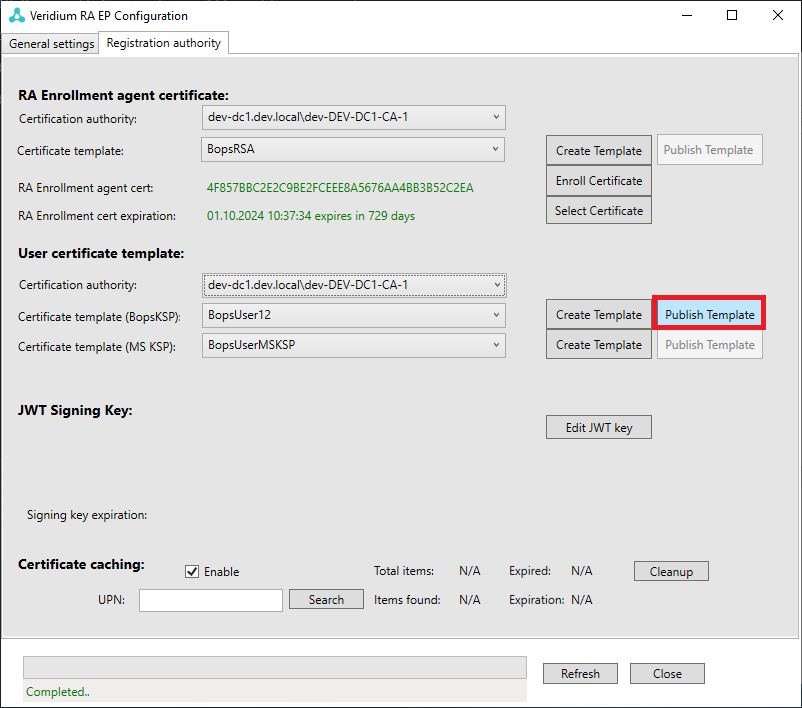The width and height of the screenshot is (802, 708).
Task: Click the Veridium app logo icon
Action: pos(17,16)
